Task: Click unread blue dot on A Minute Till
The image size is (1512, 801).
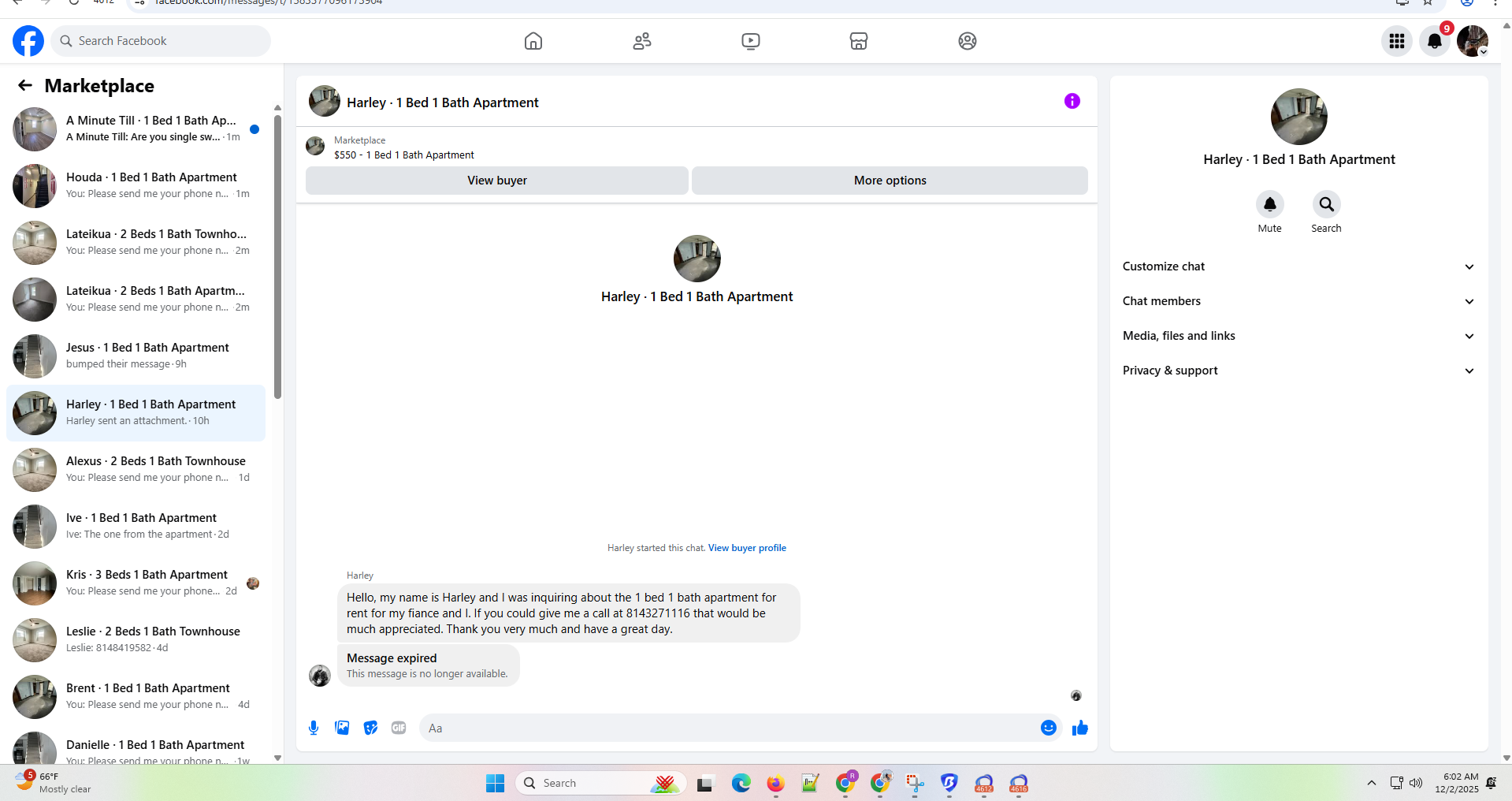Action: (x=254, y=129)
